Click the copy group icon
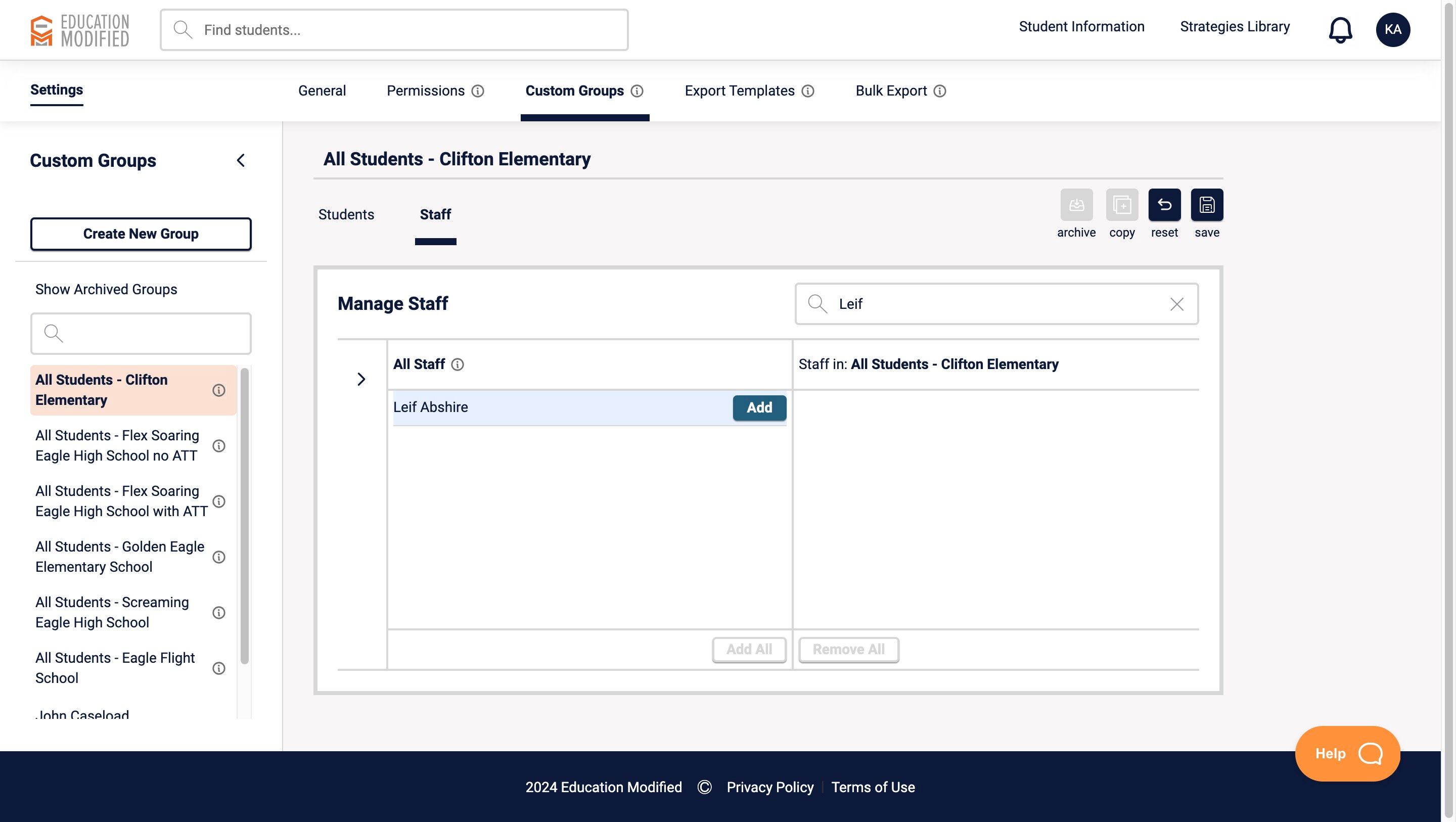 tap(1121, 205)
